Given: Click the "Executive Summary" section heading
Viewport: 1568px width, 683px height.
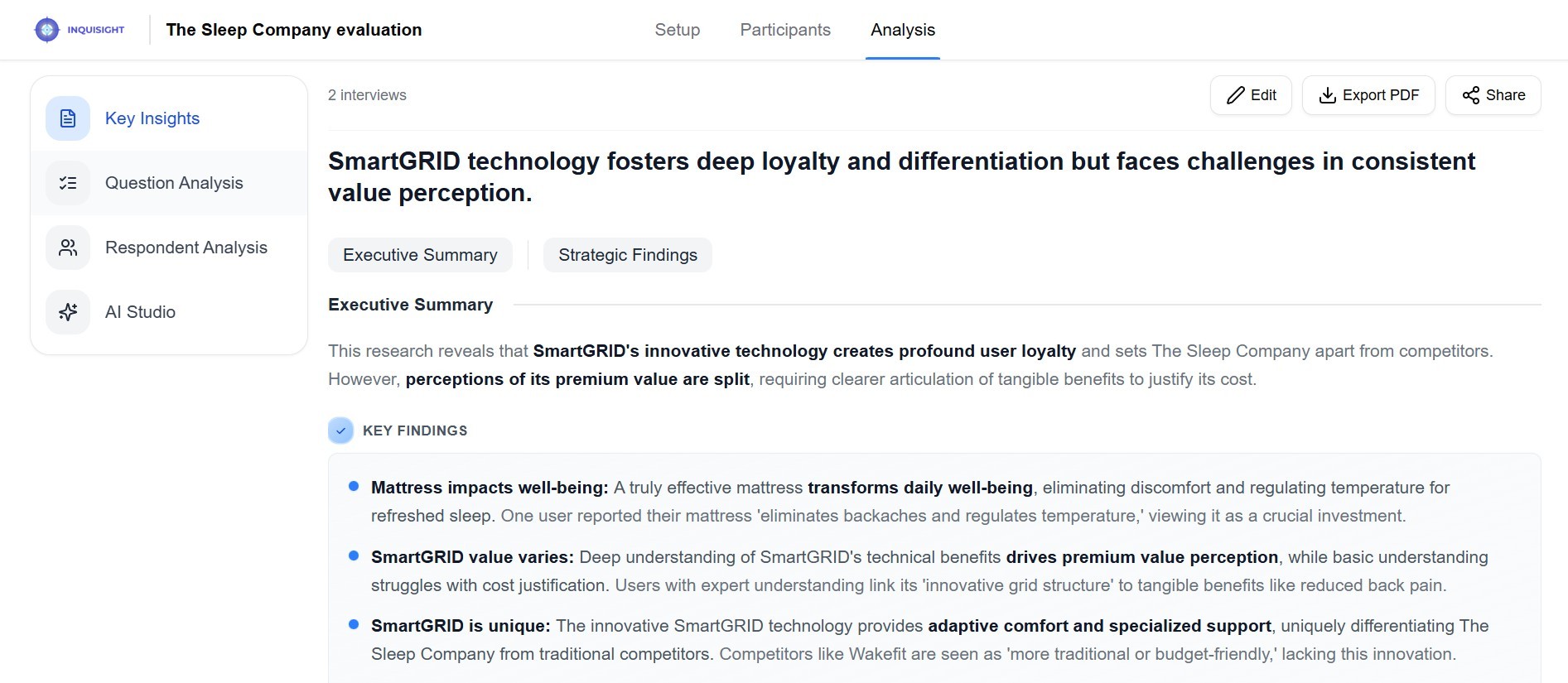Looking at the screenshot, I should [x=410, y=305].
